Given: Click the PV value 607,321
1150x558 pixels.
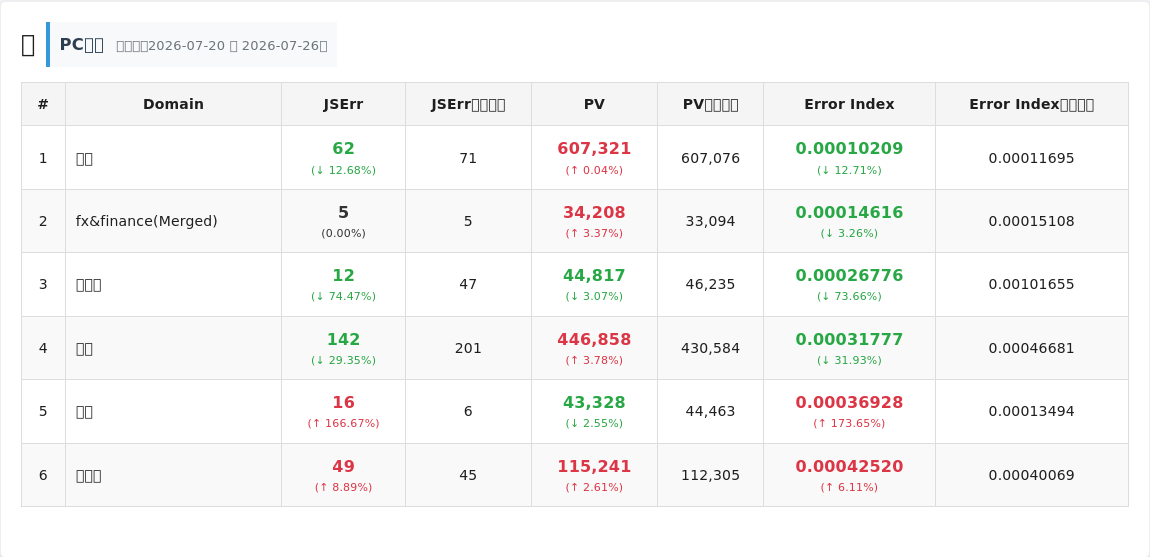Looking at the screenshot, I should coord(594,149).
